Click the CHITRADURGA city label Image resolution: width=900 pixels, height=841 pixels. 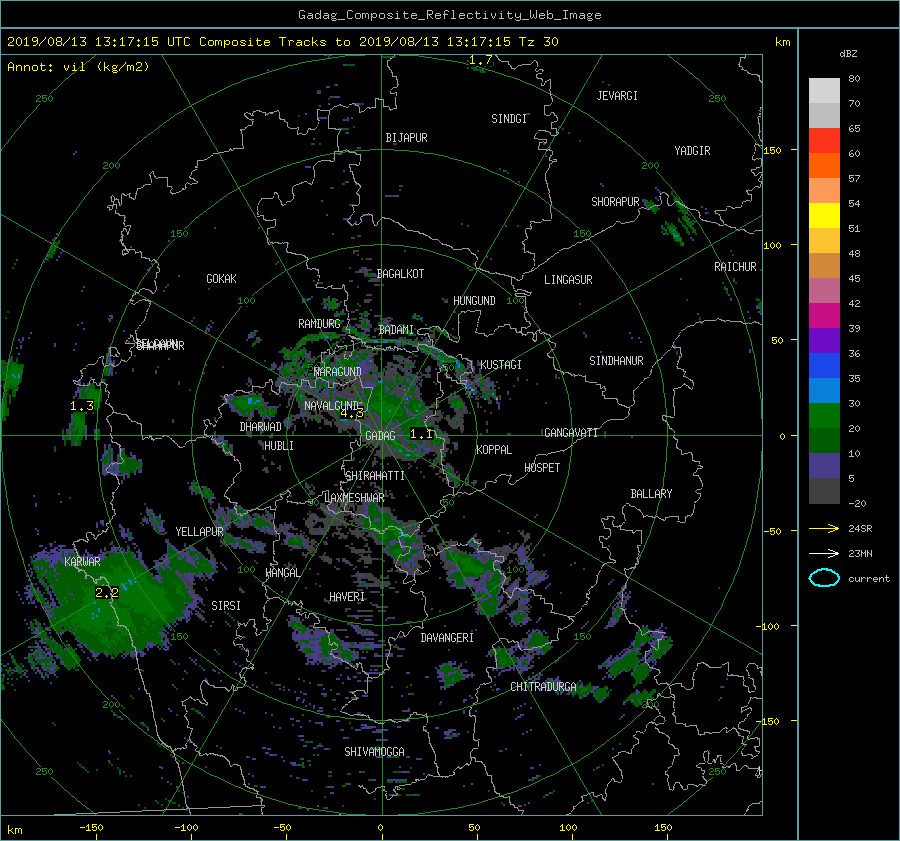(x=543, y=687)
